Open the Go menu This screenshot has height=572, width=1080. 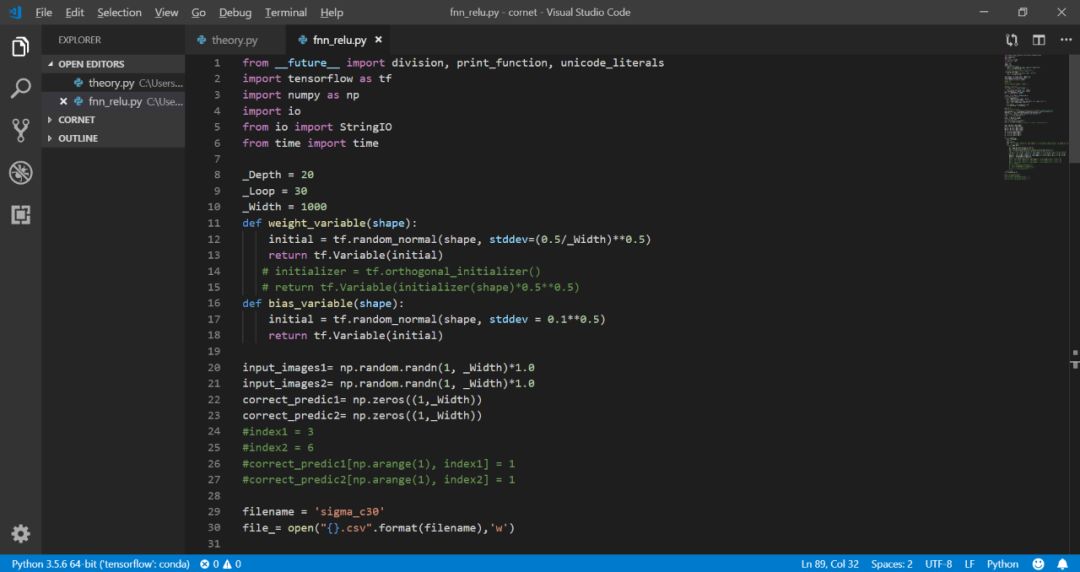198,12
